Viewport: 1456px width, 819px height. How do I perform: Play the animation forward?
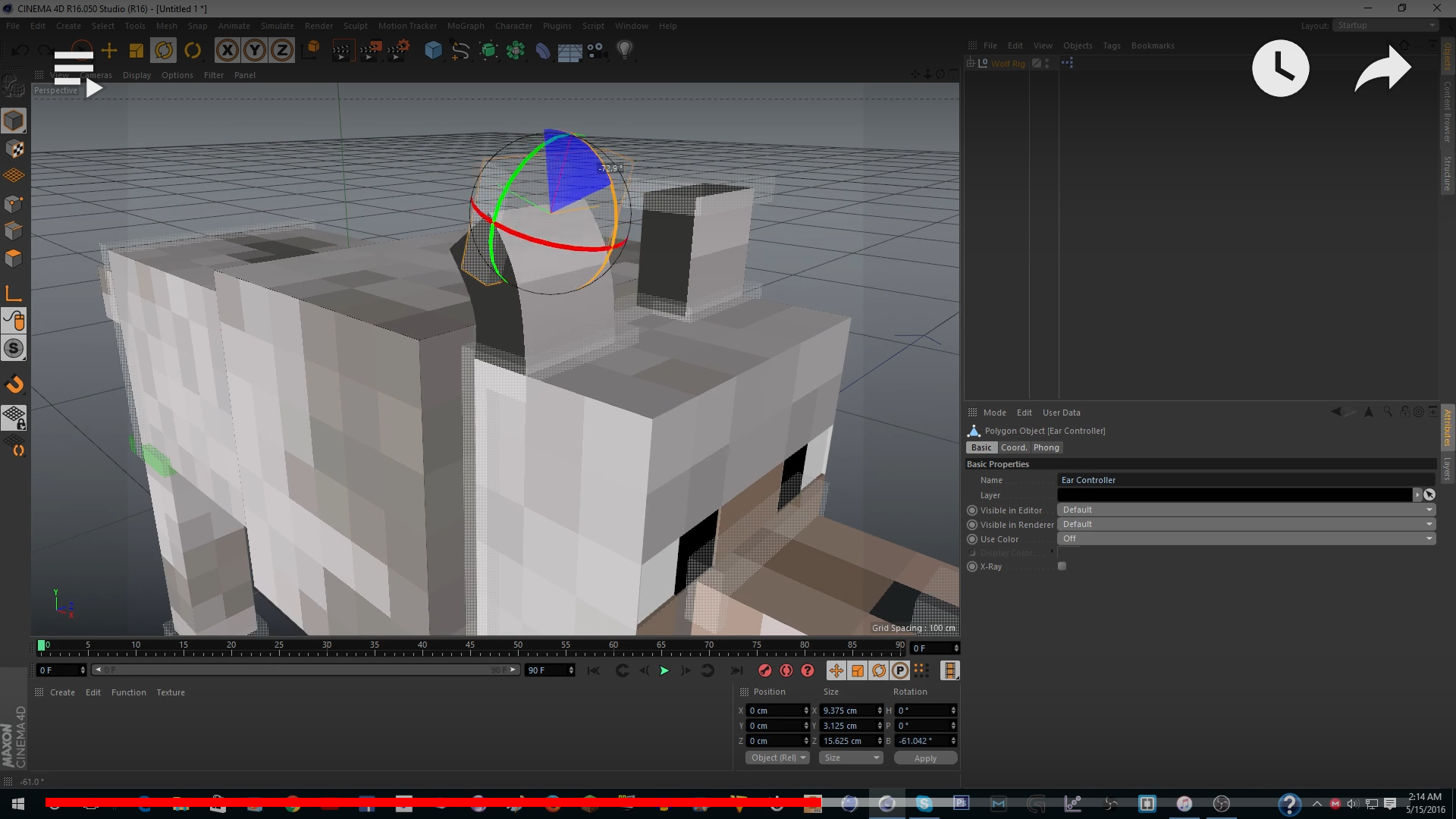pyautogui.click(x=664, y=670)
